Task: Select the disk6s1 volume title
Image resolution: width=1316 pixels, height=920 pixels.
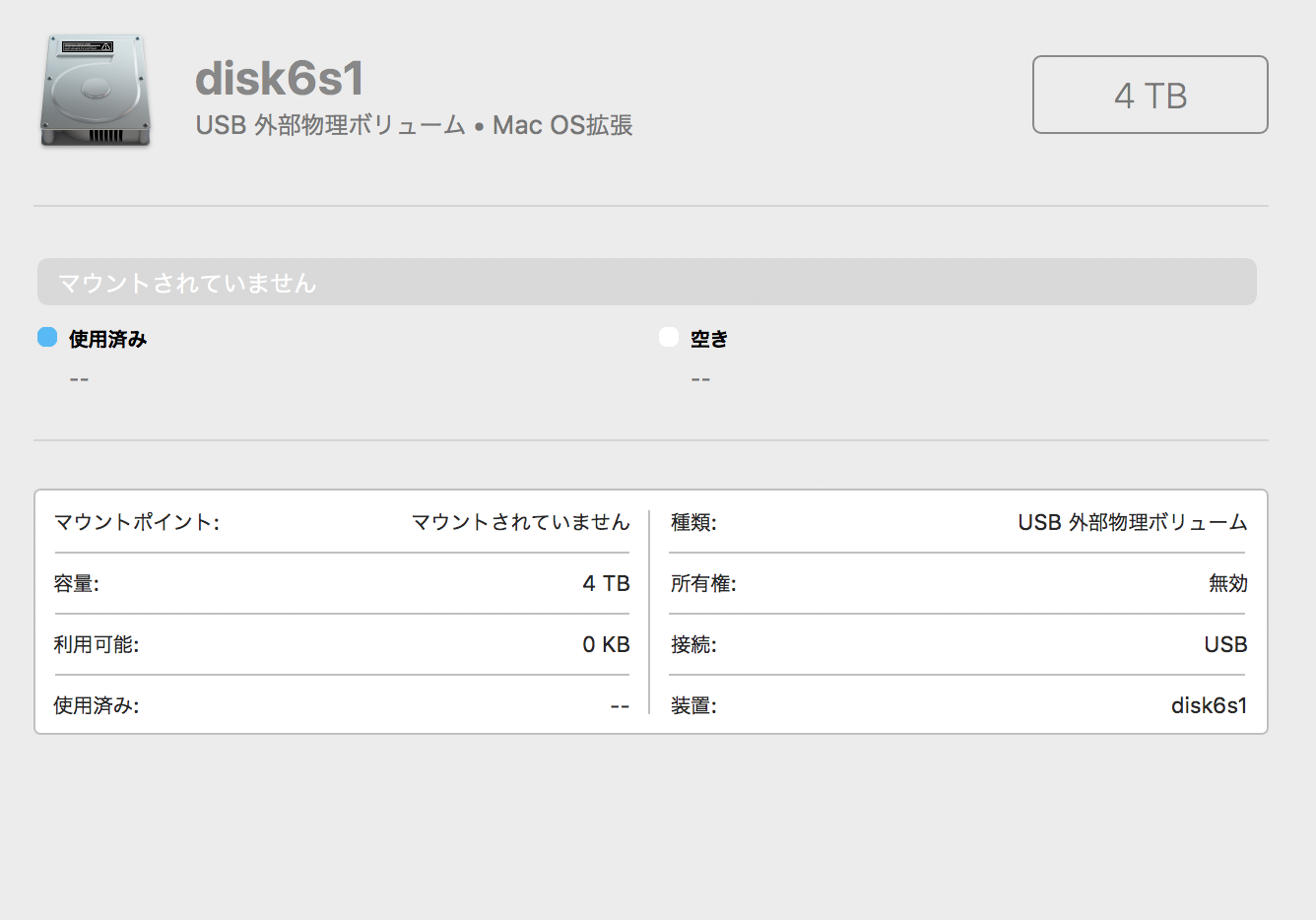Action: point(280,78)
